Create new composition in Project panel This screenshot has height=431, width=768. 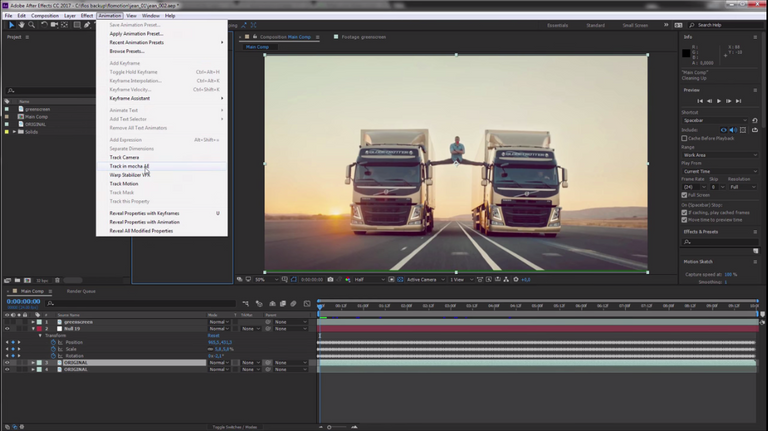click(27, 281)
